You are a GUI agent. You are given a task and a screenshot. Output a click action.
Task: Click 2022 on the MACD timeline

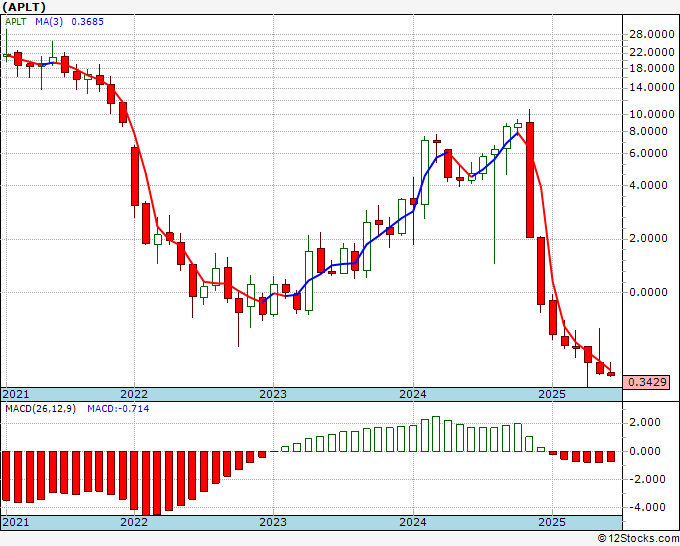coord(134,522)
